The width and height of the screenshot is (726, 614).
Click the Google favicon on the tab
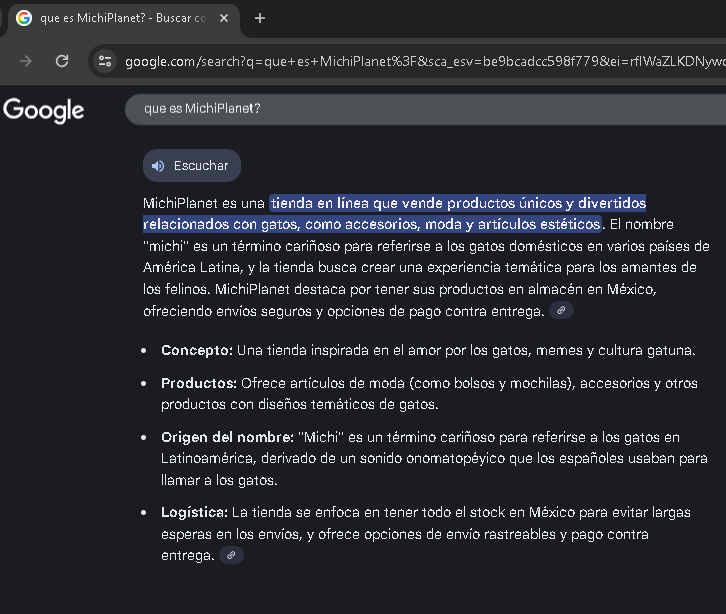(x=24, y=18)
